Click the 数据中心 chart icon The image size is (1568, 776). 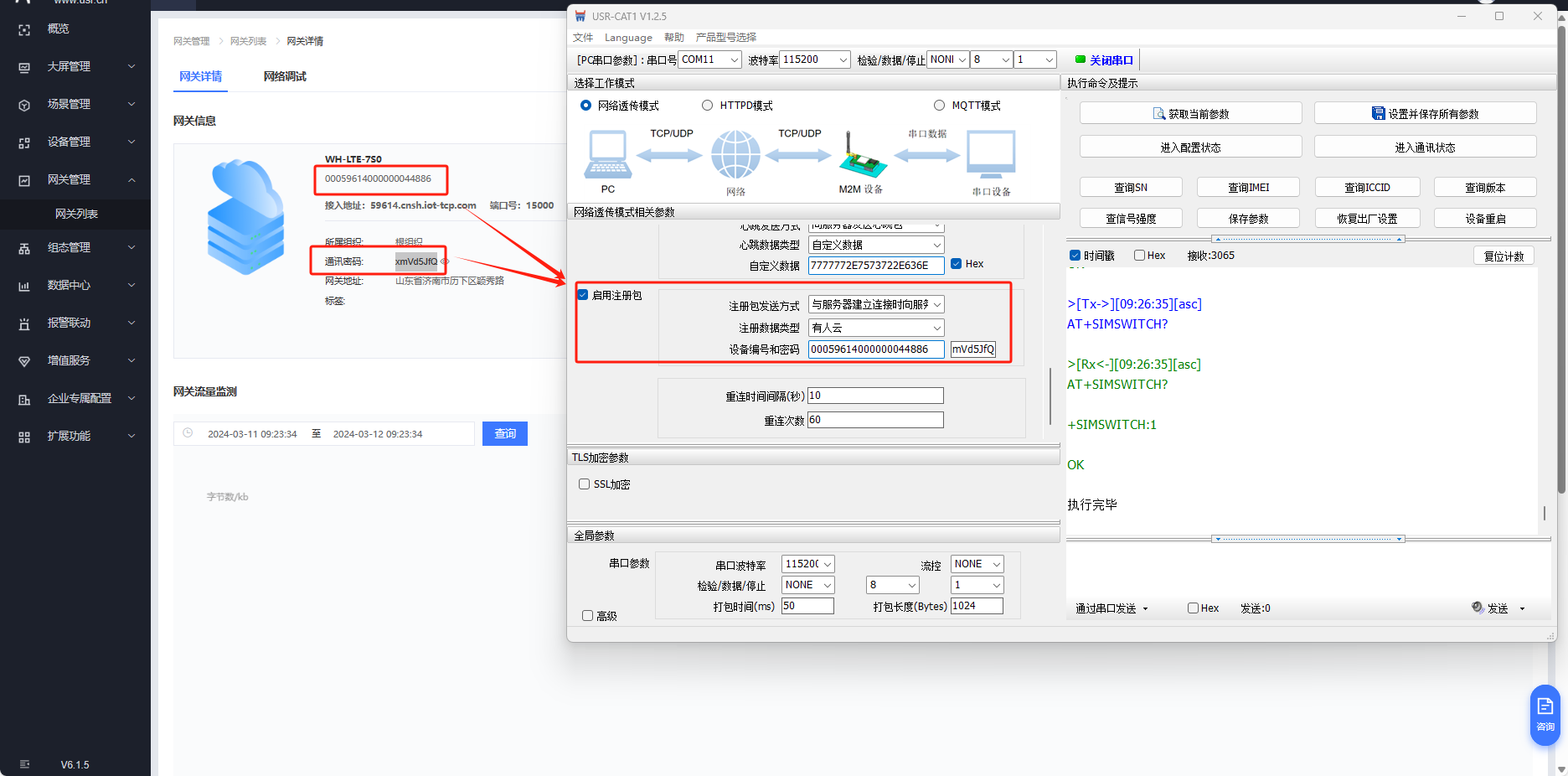point(24,286)
